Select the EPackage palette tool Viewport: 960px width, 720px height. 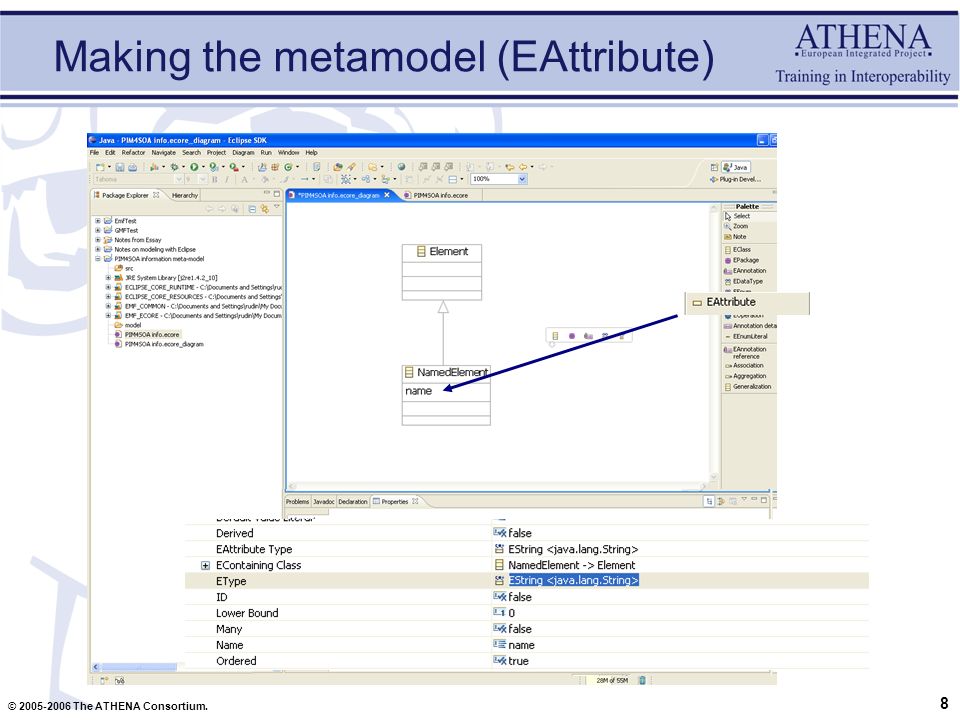coord(742,260)
